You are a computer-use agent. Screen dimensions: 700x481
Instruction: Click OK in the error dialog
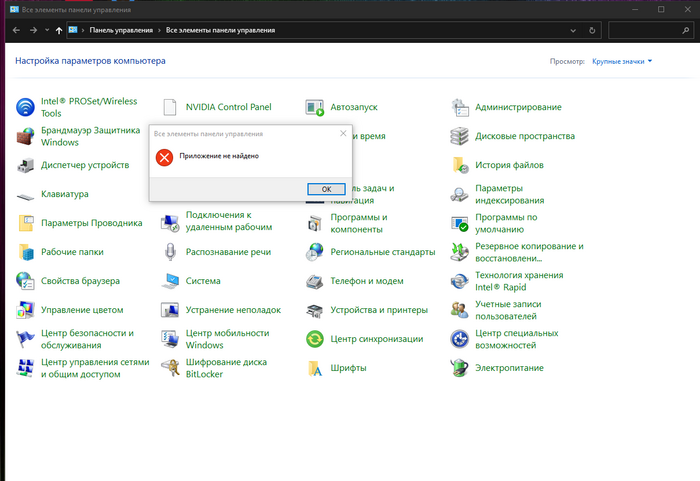tap(326, 189)
